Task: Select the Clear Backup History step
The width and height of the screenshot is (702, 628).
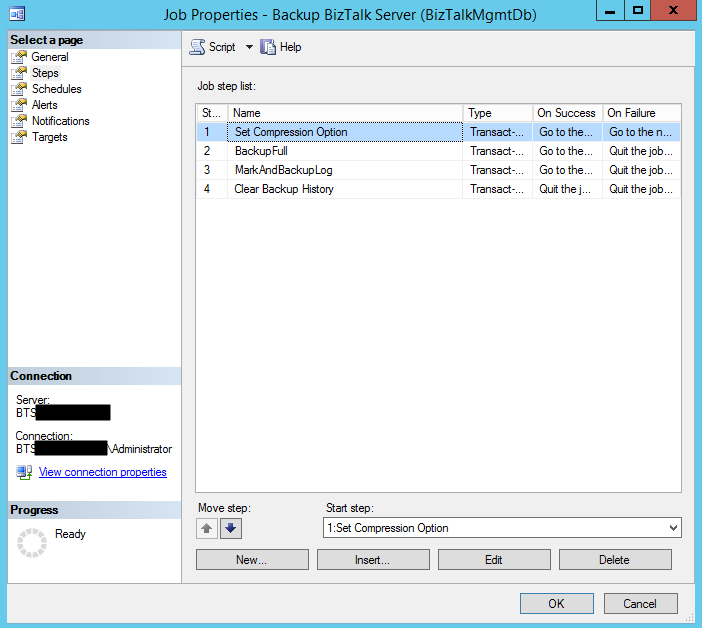Action: tap(284, 189)
